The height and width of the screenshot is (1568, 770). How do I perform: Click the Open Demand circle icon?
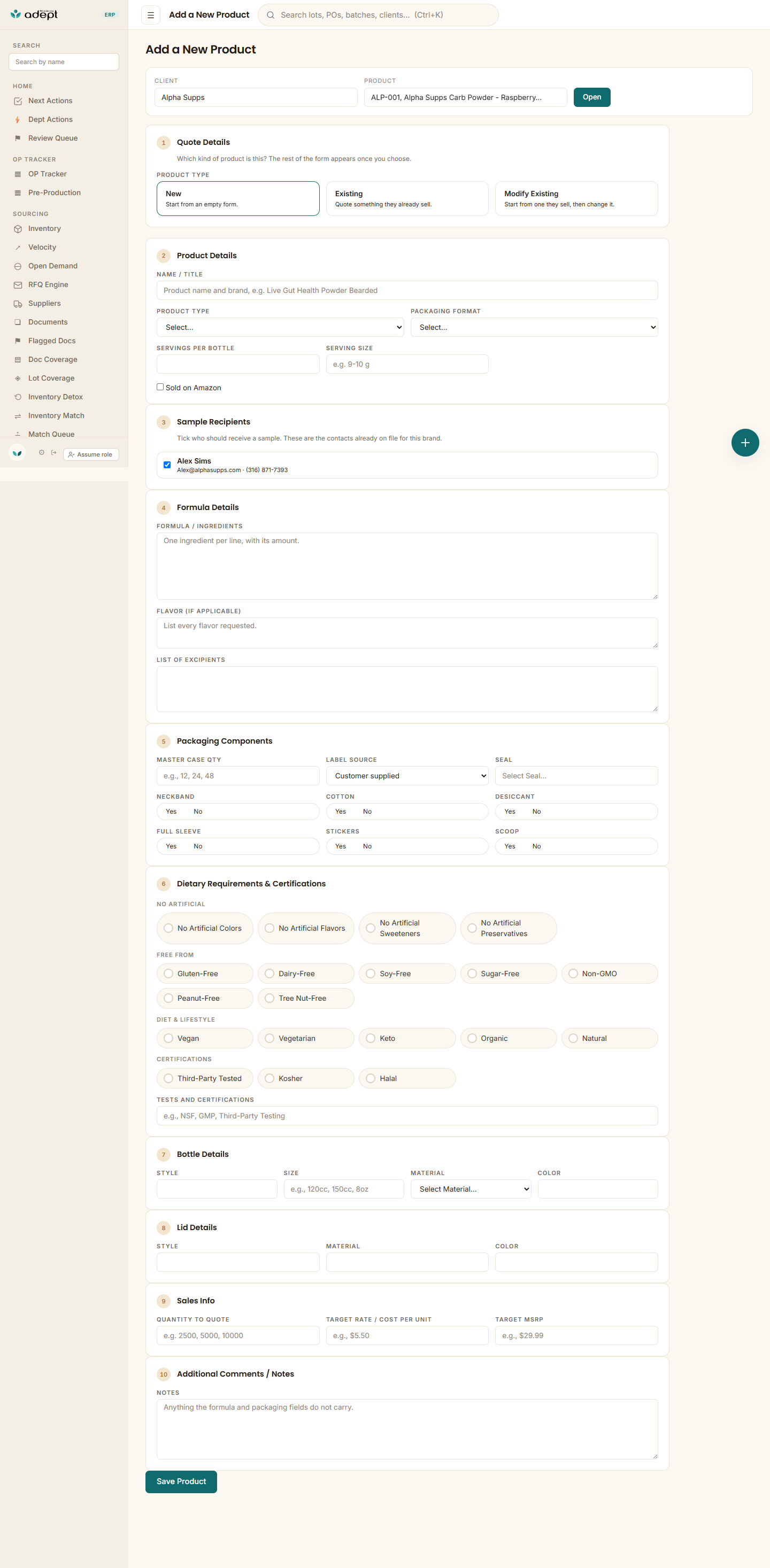(18, 266)
